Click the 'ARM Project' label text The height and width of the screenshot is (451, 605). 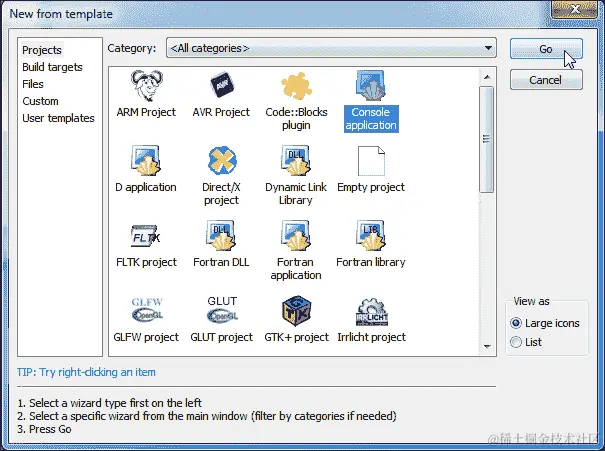click(x=146, y=112)
